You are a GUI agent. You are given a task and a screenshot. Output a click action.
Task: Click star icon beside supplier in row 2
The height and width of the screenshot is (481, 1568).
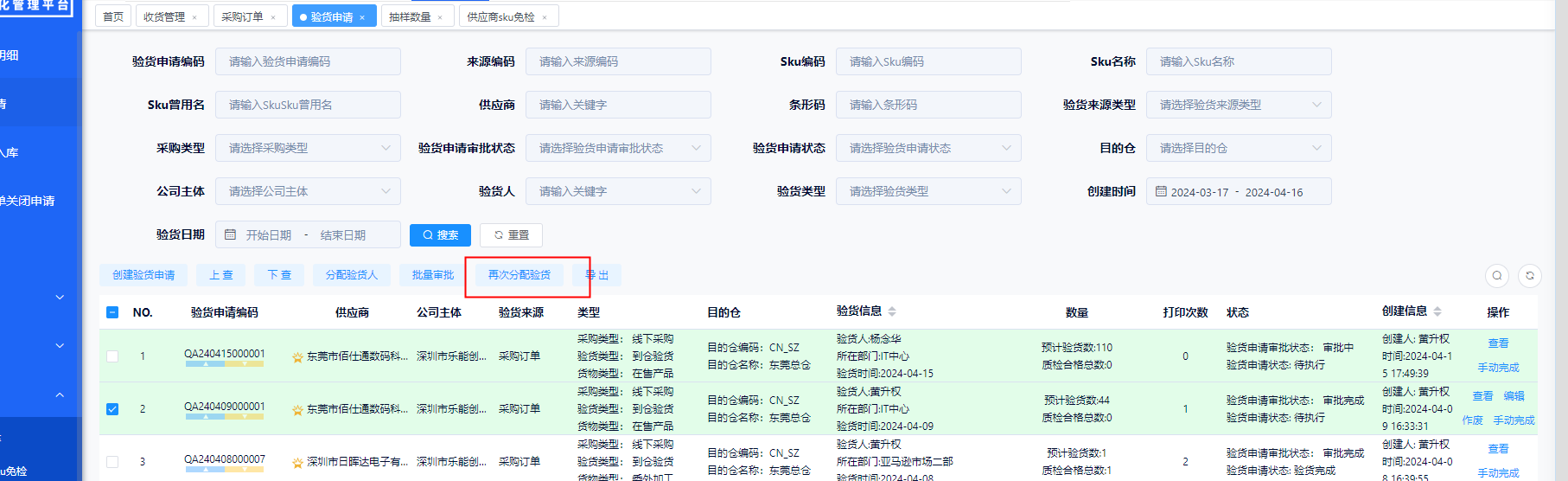click(x=297, y=409)
